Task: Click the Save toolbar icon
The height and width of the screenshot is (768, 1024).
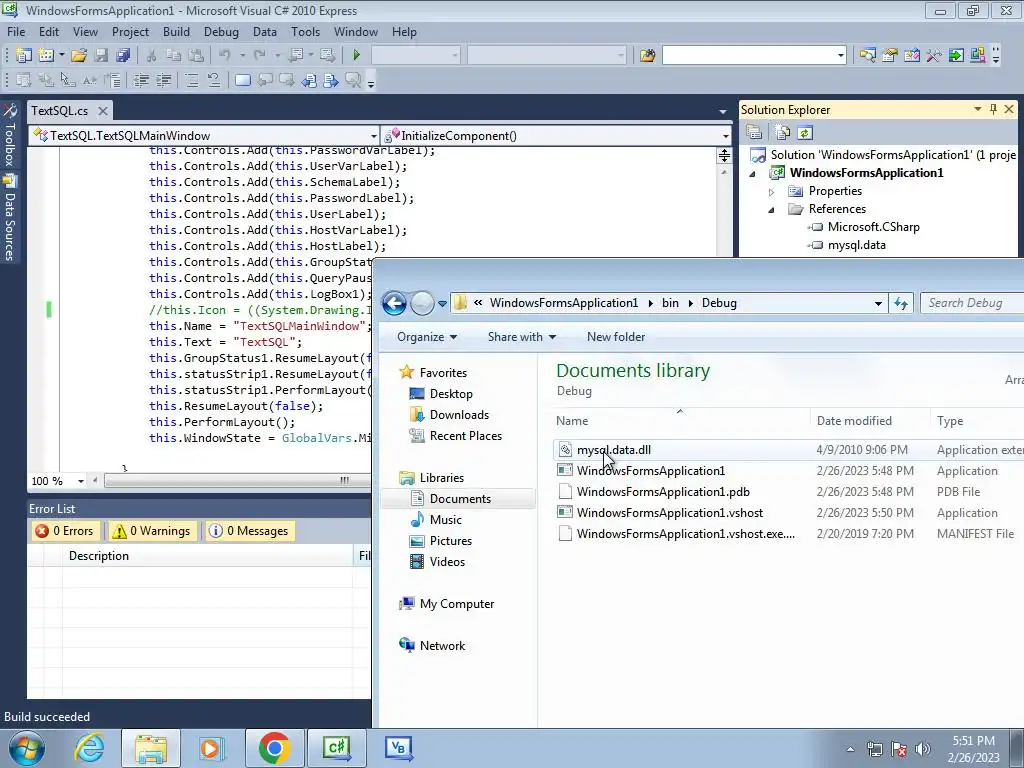Action: coord(101,56)
